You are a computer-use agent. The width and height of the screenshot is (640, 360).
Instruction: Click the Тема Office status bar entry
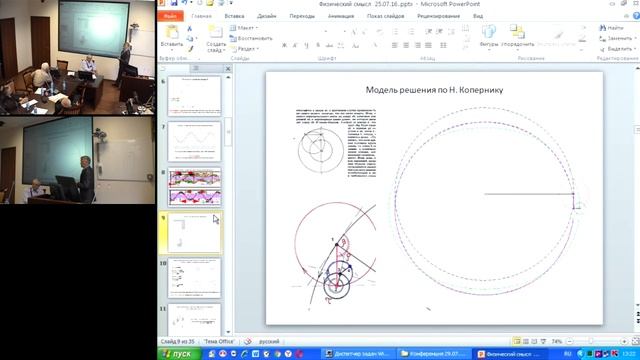(x=219, y=341)
